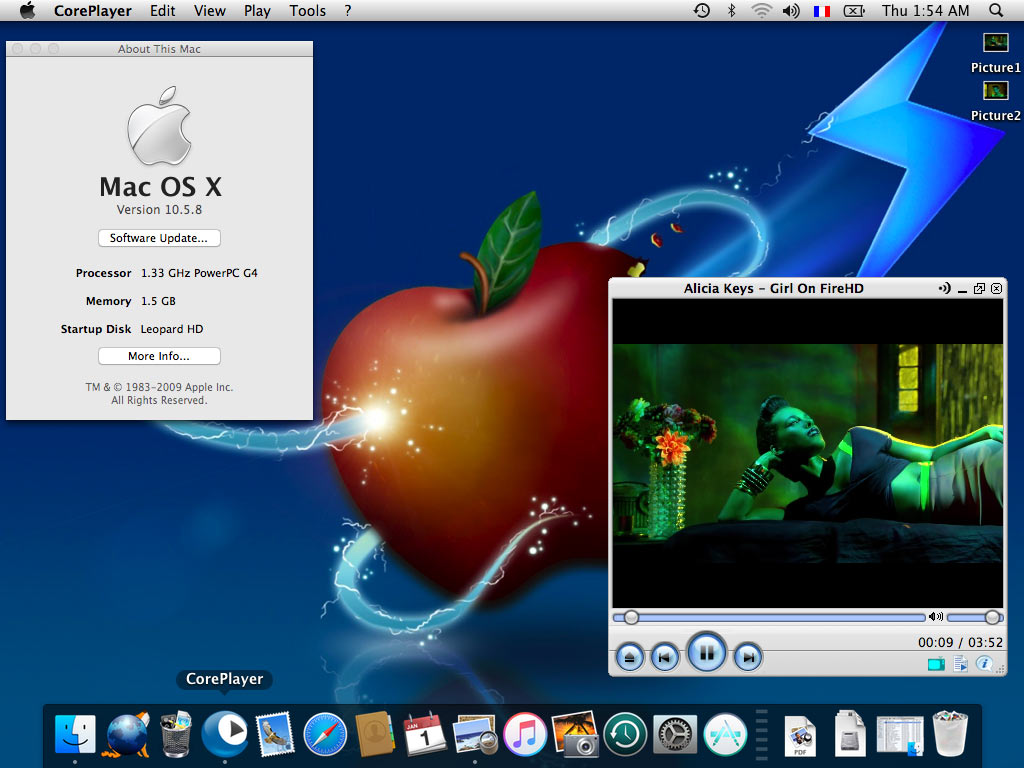Image resolution: width=1024 pixels, height=768 pixels.
Task: Open the Apple menu
Action: (x=27, y=10)
